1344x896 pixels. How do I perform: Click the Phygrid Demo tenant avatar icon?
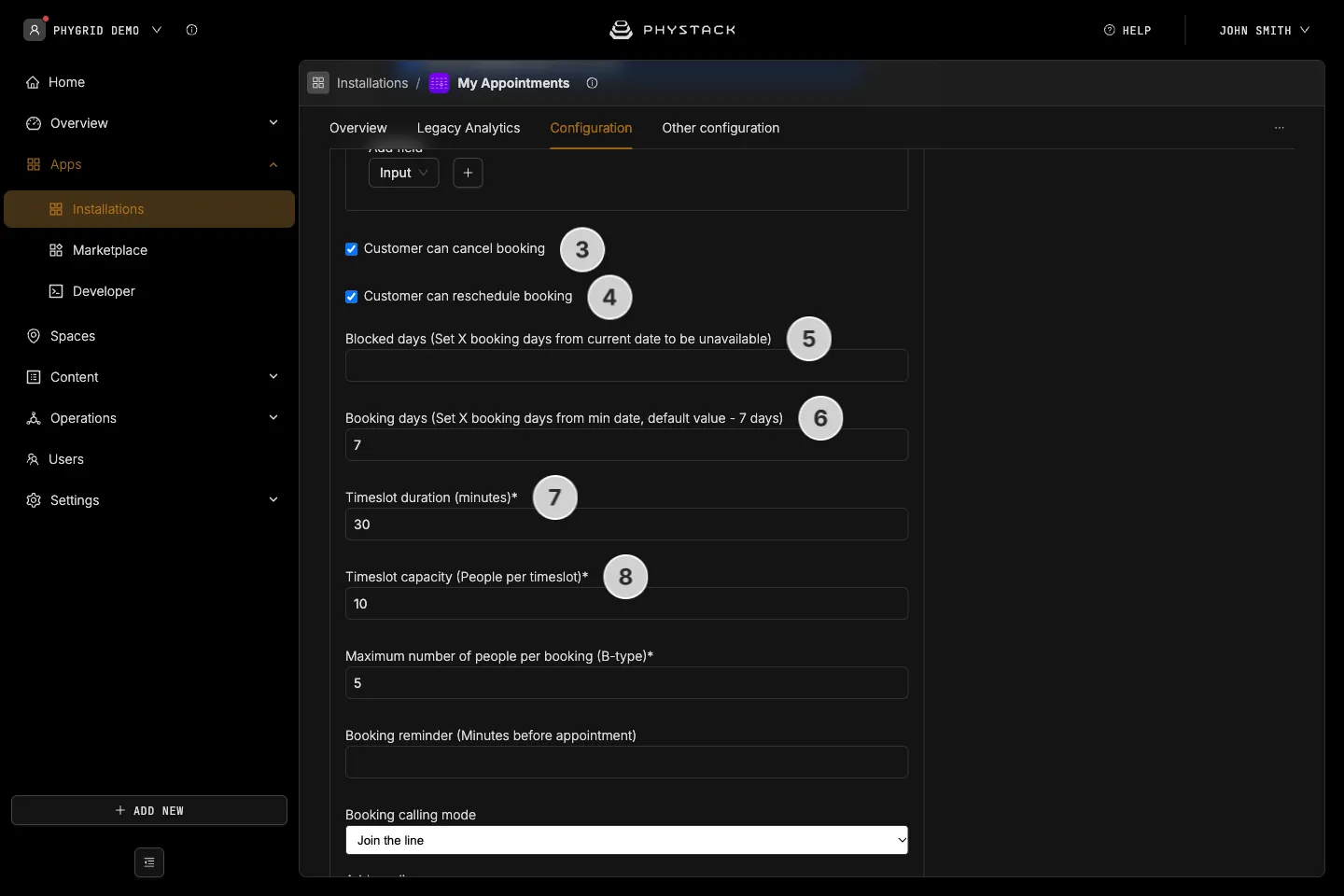coord(35,30)
